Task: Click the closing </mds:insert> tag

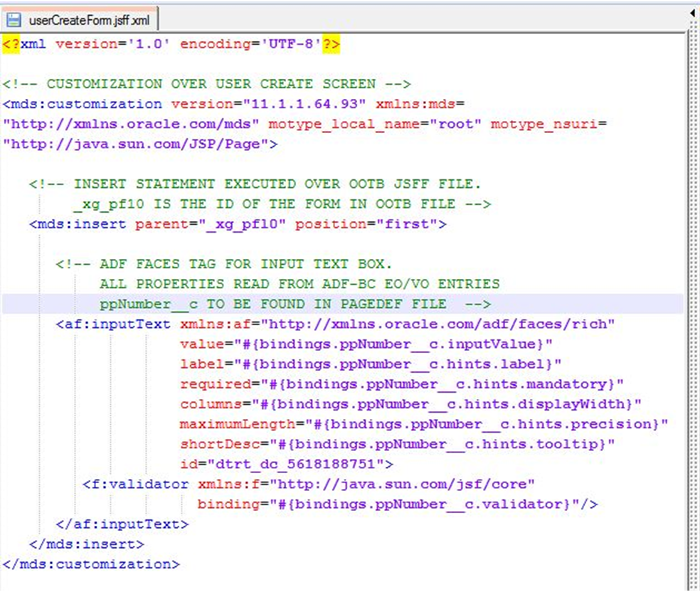Action: pos(87,544)
